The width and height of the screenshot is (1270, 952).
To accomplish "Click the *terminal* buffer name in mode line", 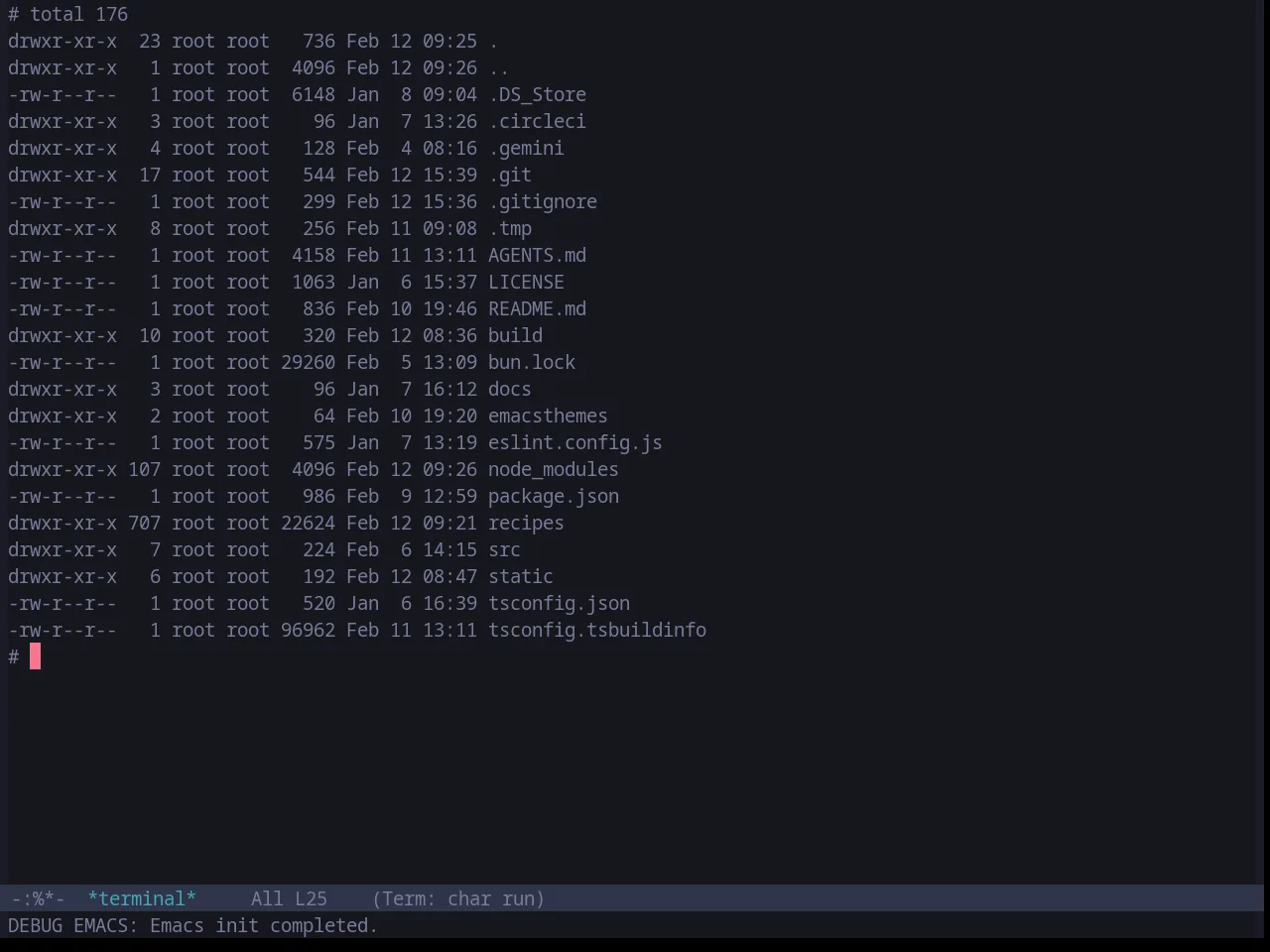I will (x=142, y=898).
